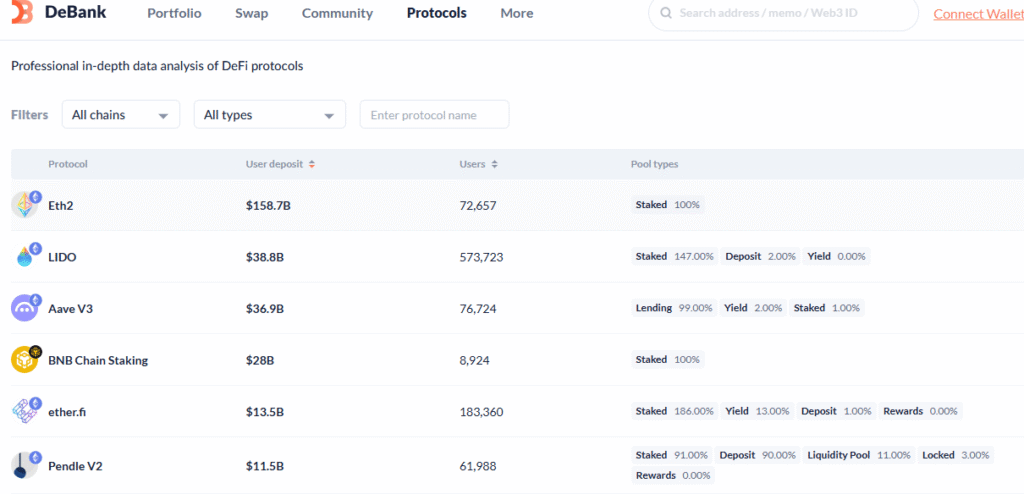Open the All chains dropdown
The image size is (1024, 494).
point(121,114)
